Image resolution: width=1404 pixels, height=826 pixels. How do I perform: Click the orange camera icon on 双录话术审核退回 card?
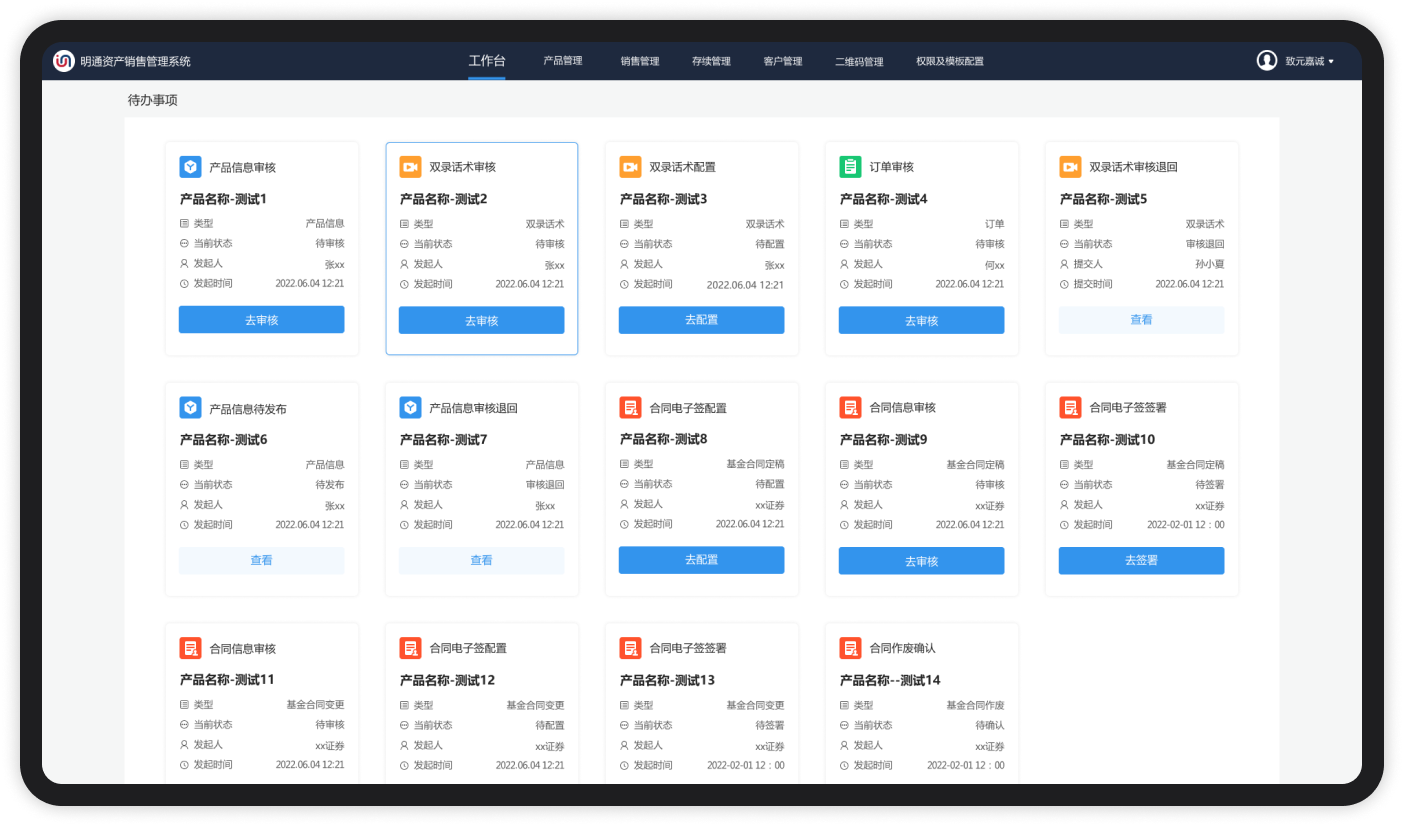point(1070,167)
